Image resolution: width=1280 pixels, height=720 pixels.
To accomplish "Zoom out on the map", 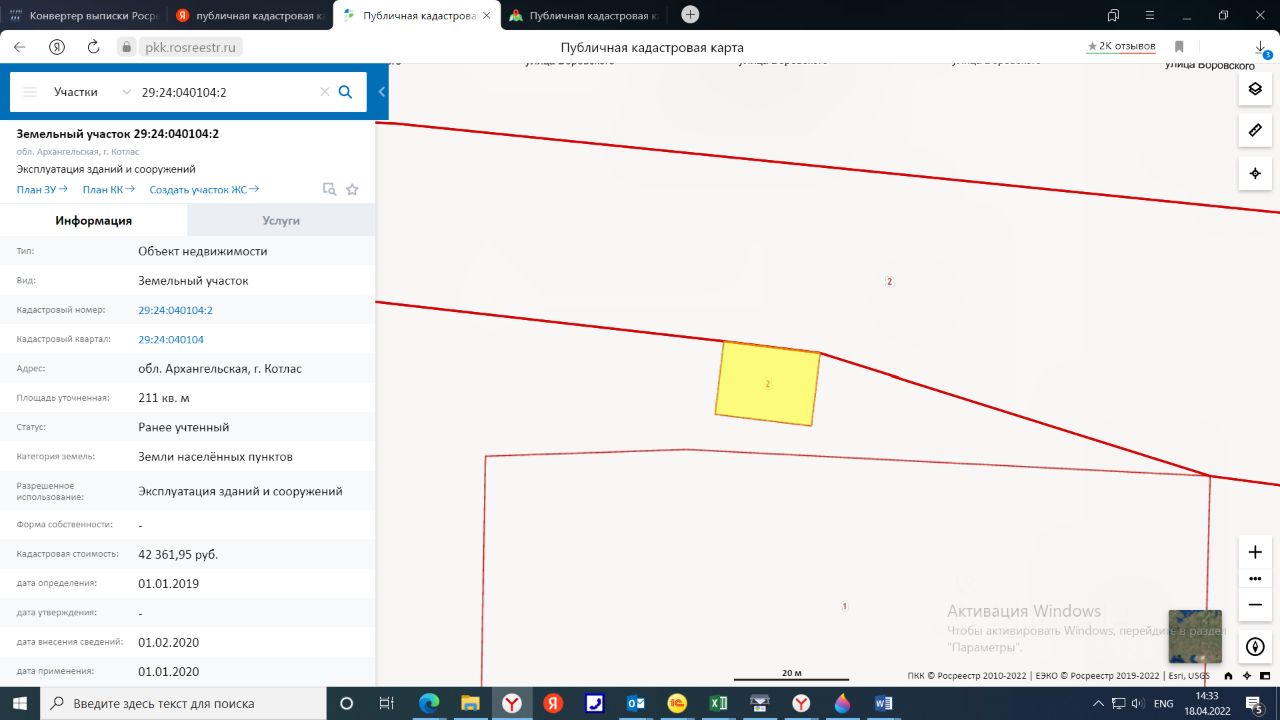I will pyautogui.click(x=1255, y=604).
